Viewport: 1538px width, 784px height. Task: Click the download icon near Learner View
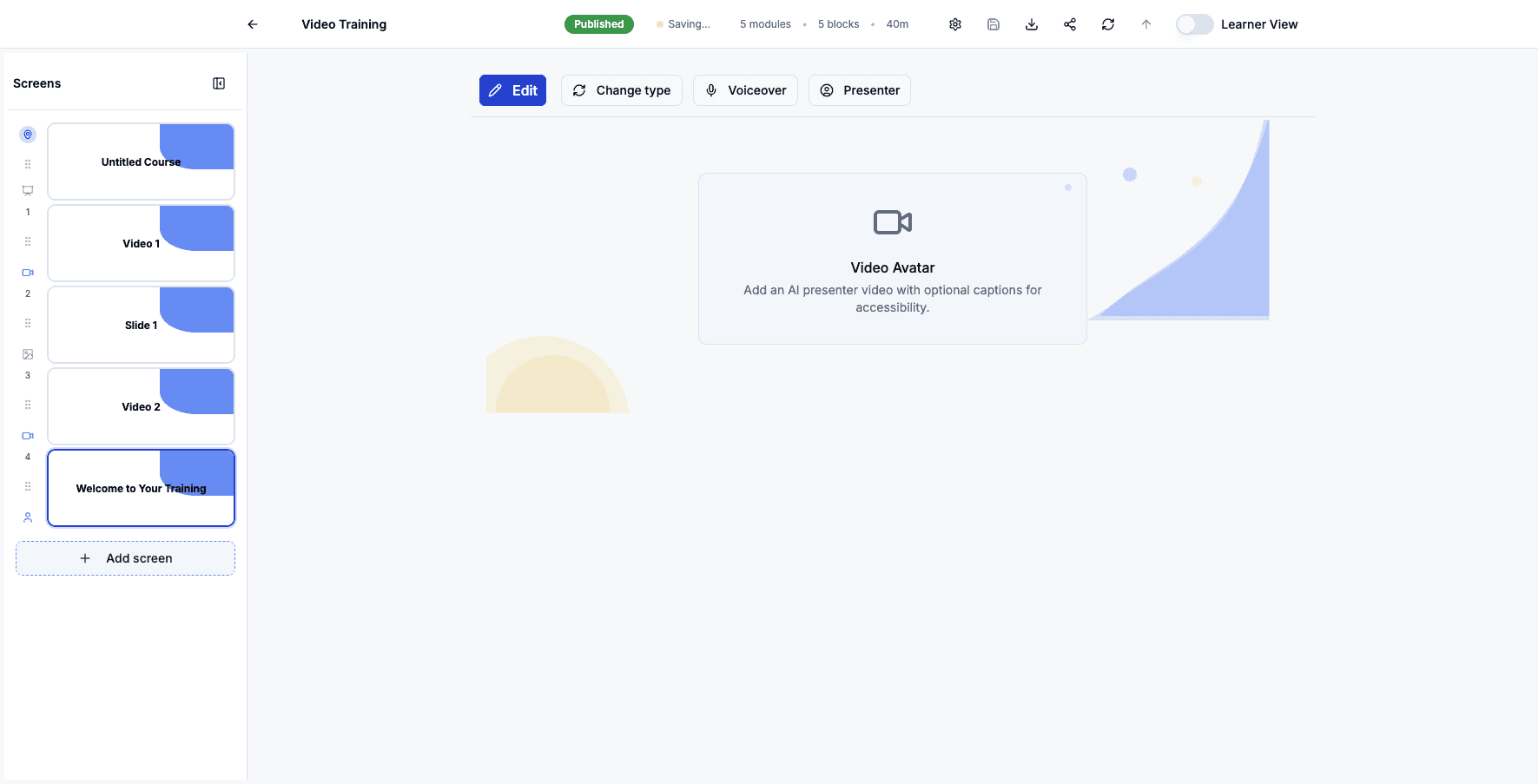[x=1031, y=23]
